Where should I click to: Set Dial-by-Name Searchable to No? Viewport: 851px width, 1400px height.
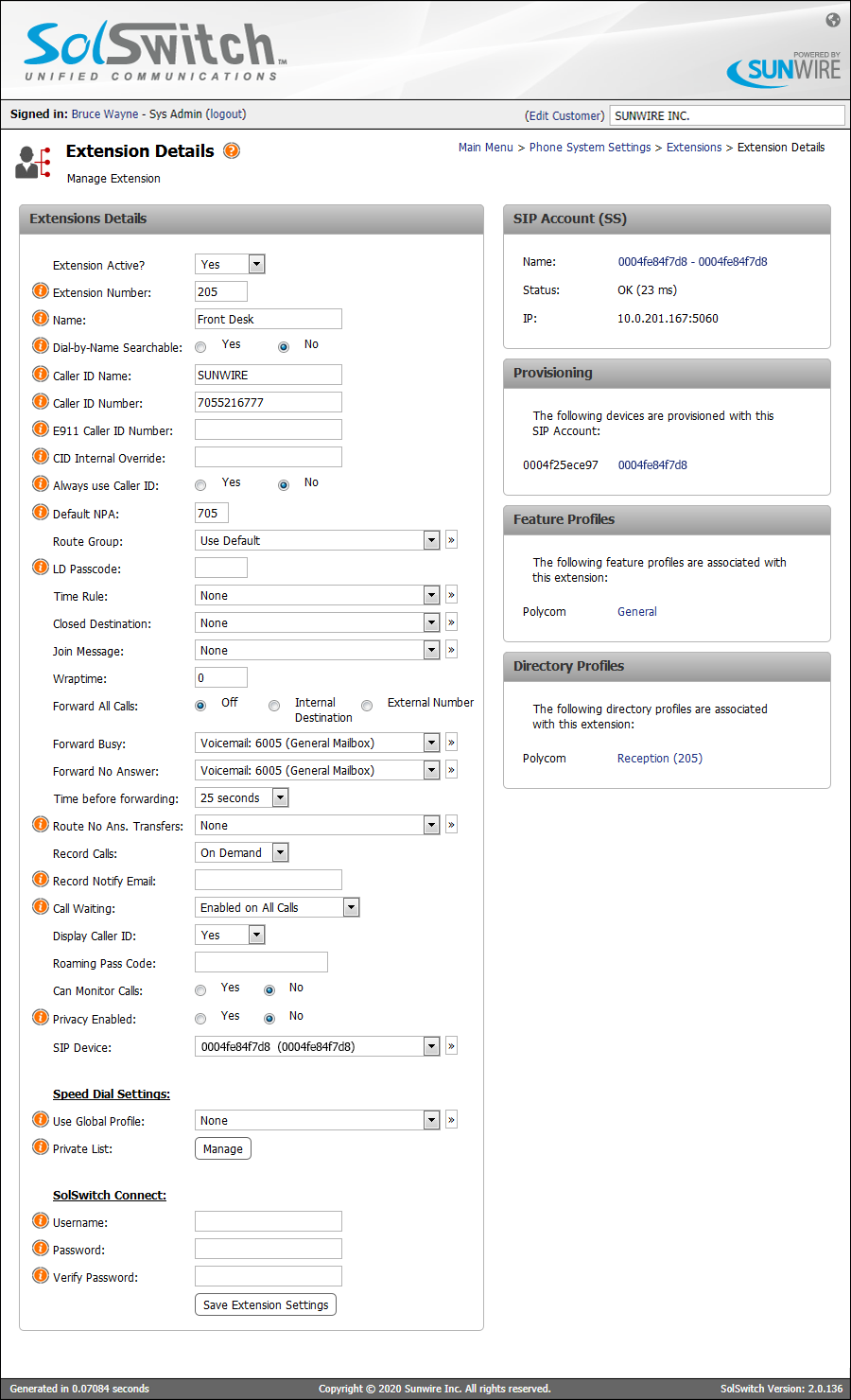[x=284, y=347]
